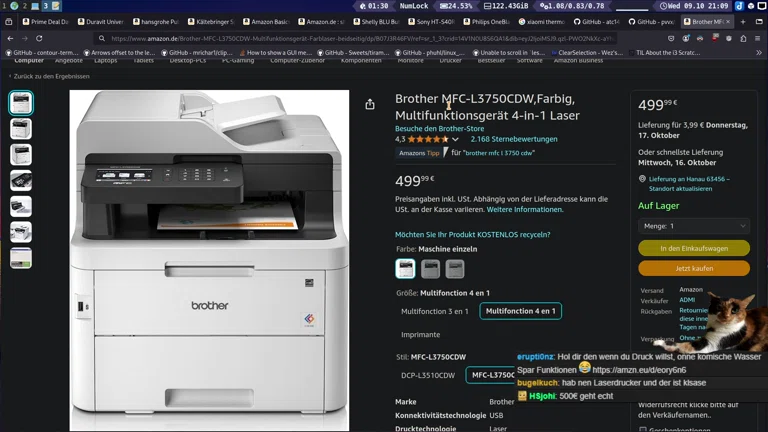Reload the page with the refresh icon

click(x=39, y=38)
